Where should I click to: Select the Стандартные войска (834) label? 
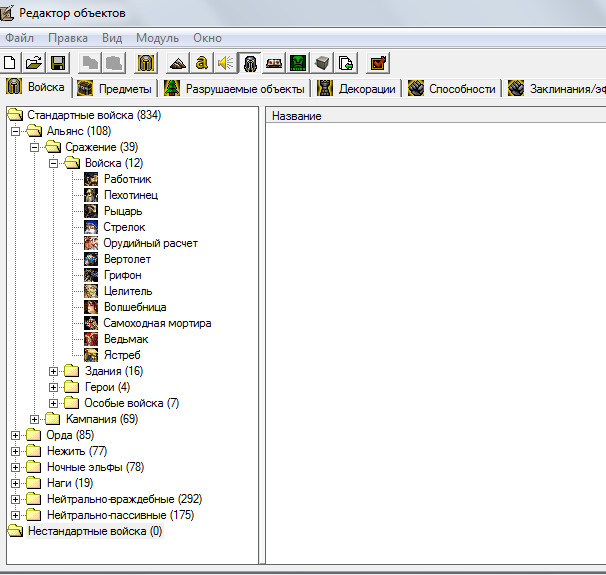(x=94, y=115)
